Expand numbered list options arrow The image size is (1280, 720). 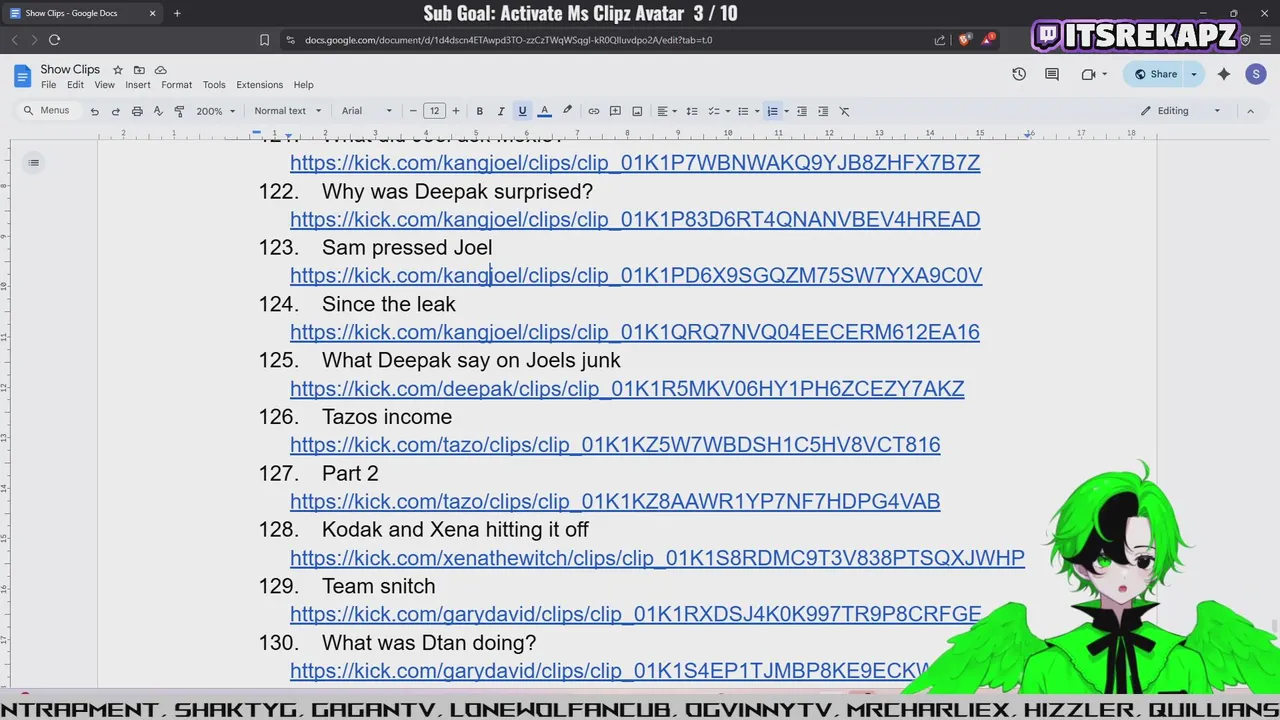(x=786, y=111)
